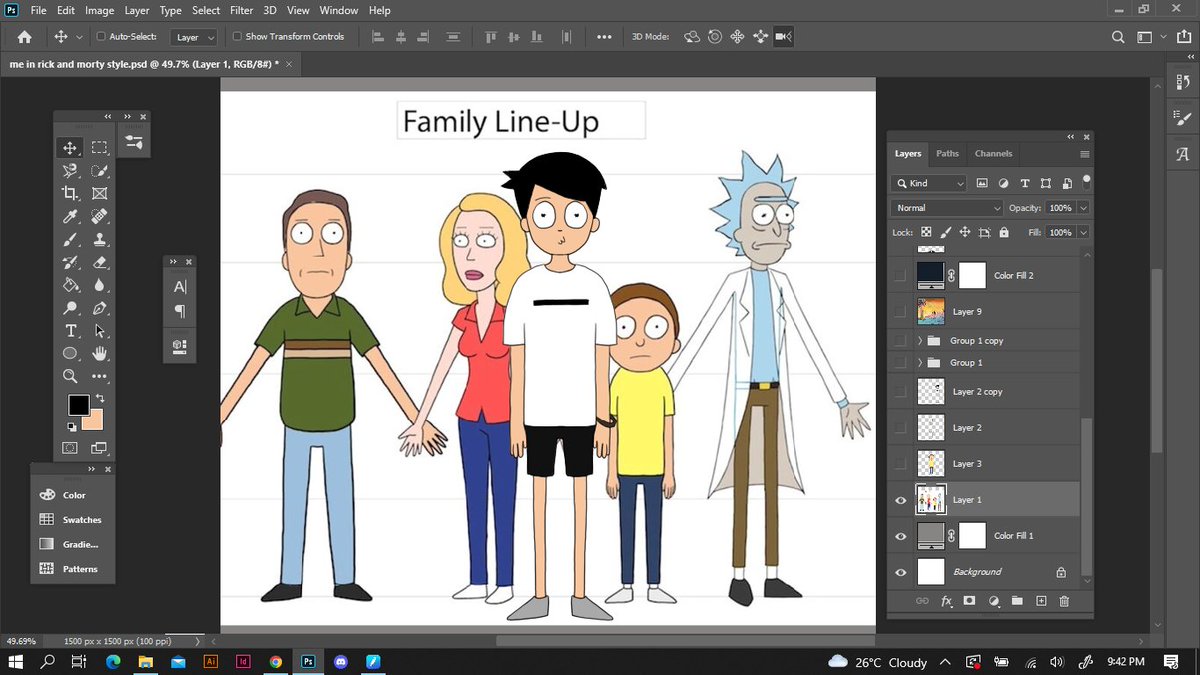Screen dimensions: 1200x675
Task: Swap foreground and background colors
Action: [99, 399]
